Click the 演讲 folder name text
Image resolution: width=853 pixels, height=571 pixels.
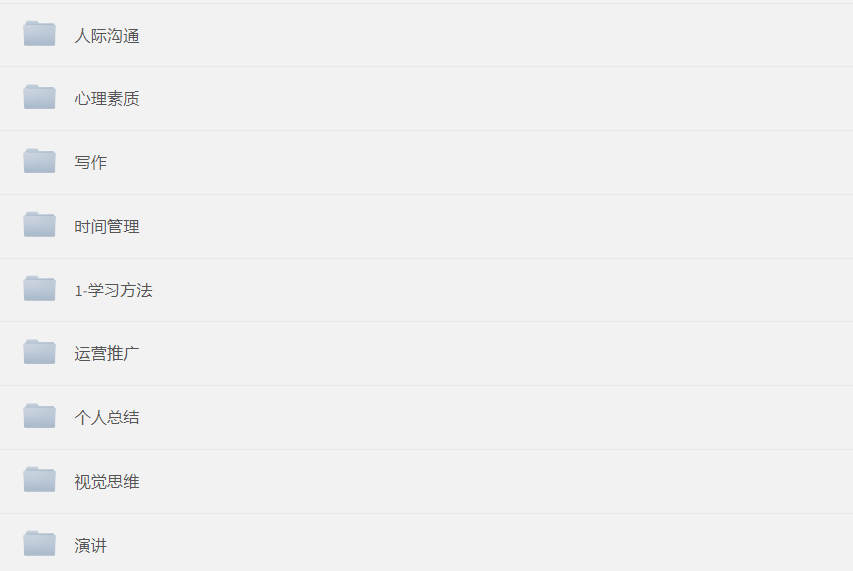(90, 546)
